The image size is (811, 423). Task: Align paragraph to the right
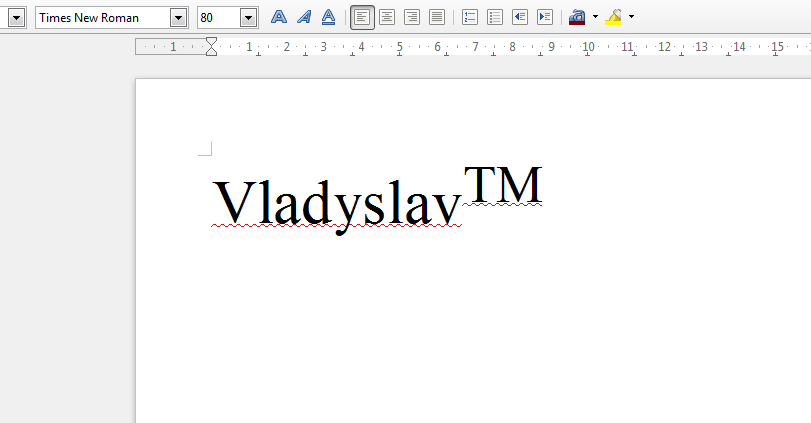(x=411, y=17)
